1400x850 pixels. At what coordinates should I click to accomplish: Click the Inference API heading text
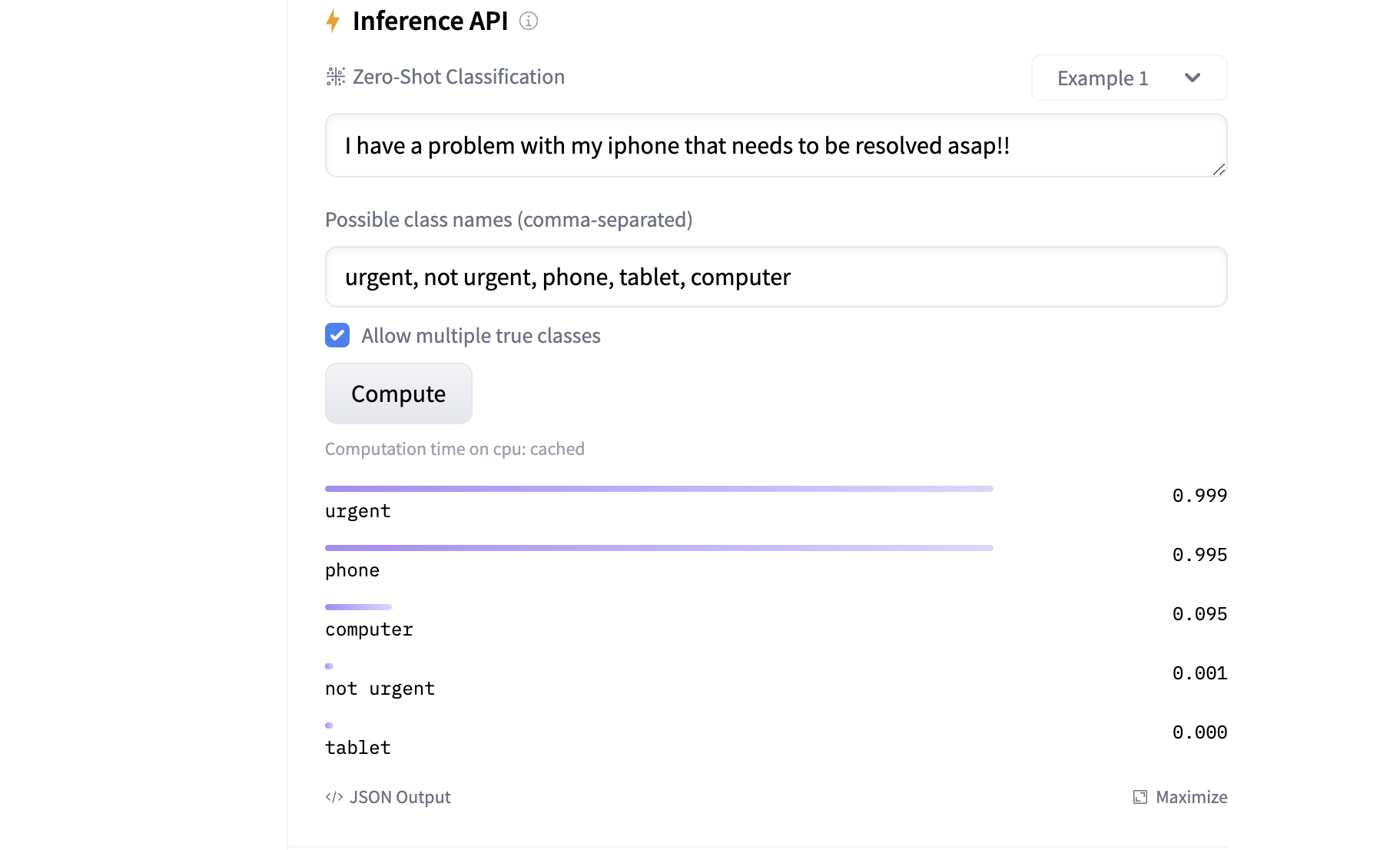coord(430,21)
